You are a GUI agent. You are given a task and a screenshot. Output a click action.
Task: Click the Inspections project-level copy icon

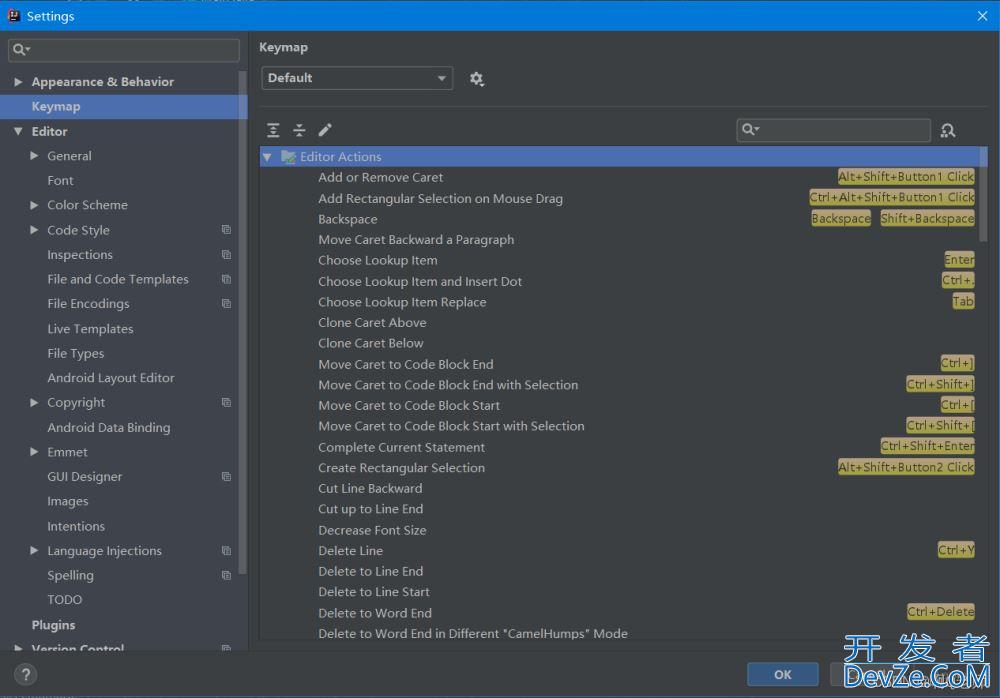226,255
